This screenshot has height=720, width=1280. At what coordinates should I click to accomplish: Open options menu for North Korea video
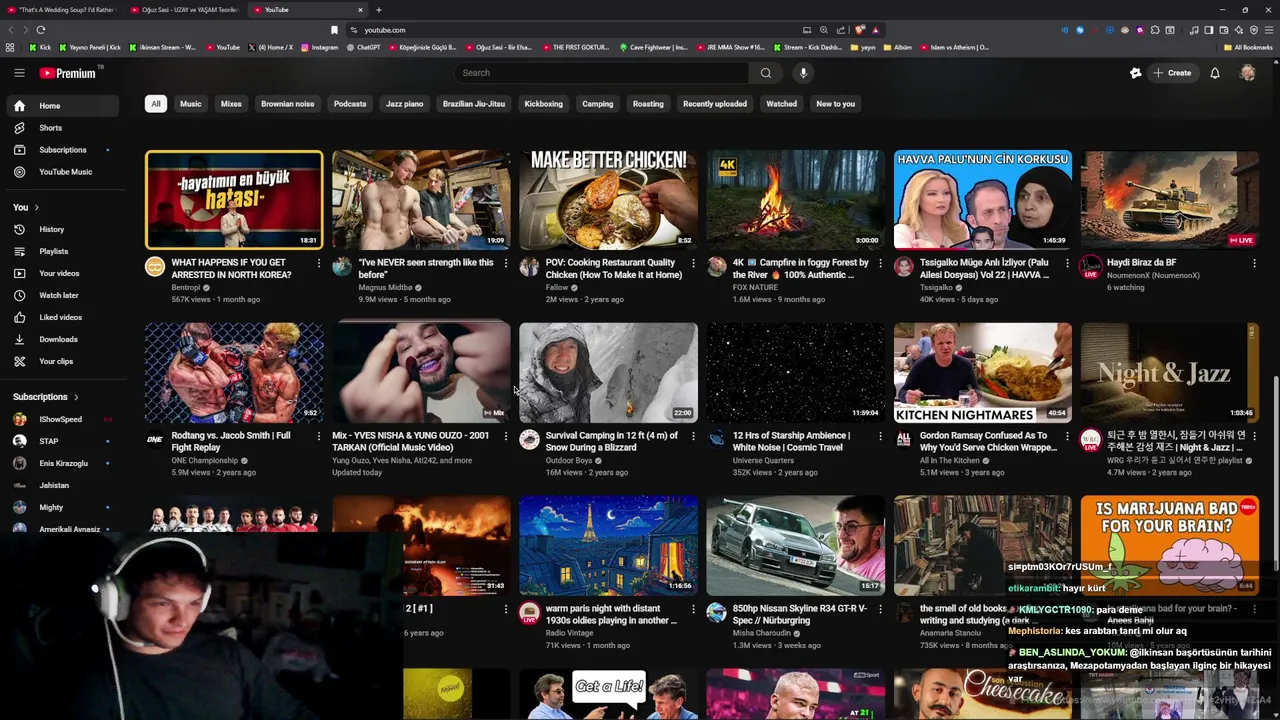pos(319,263)
